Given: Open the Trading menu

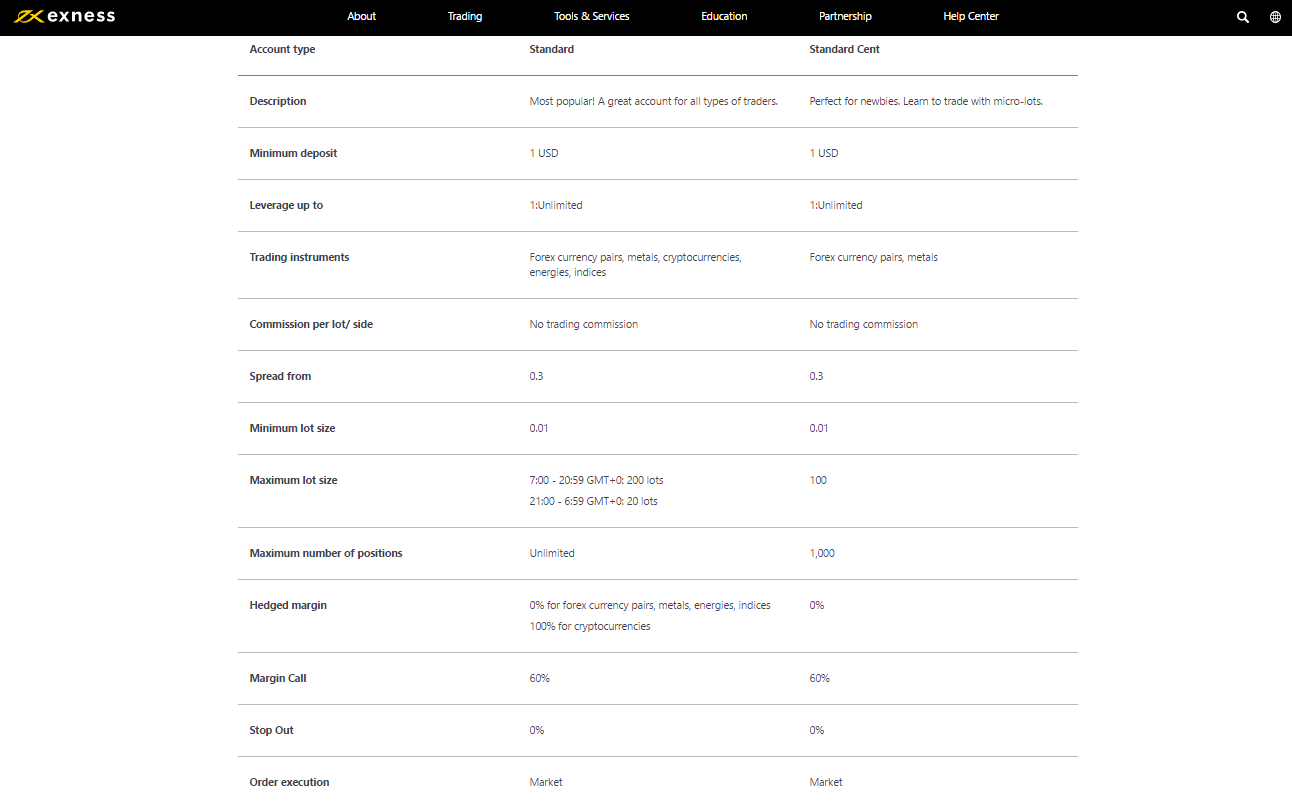Looking at the screenshot, I should [465, 16].
